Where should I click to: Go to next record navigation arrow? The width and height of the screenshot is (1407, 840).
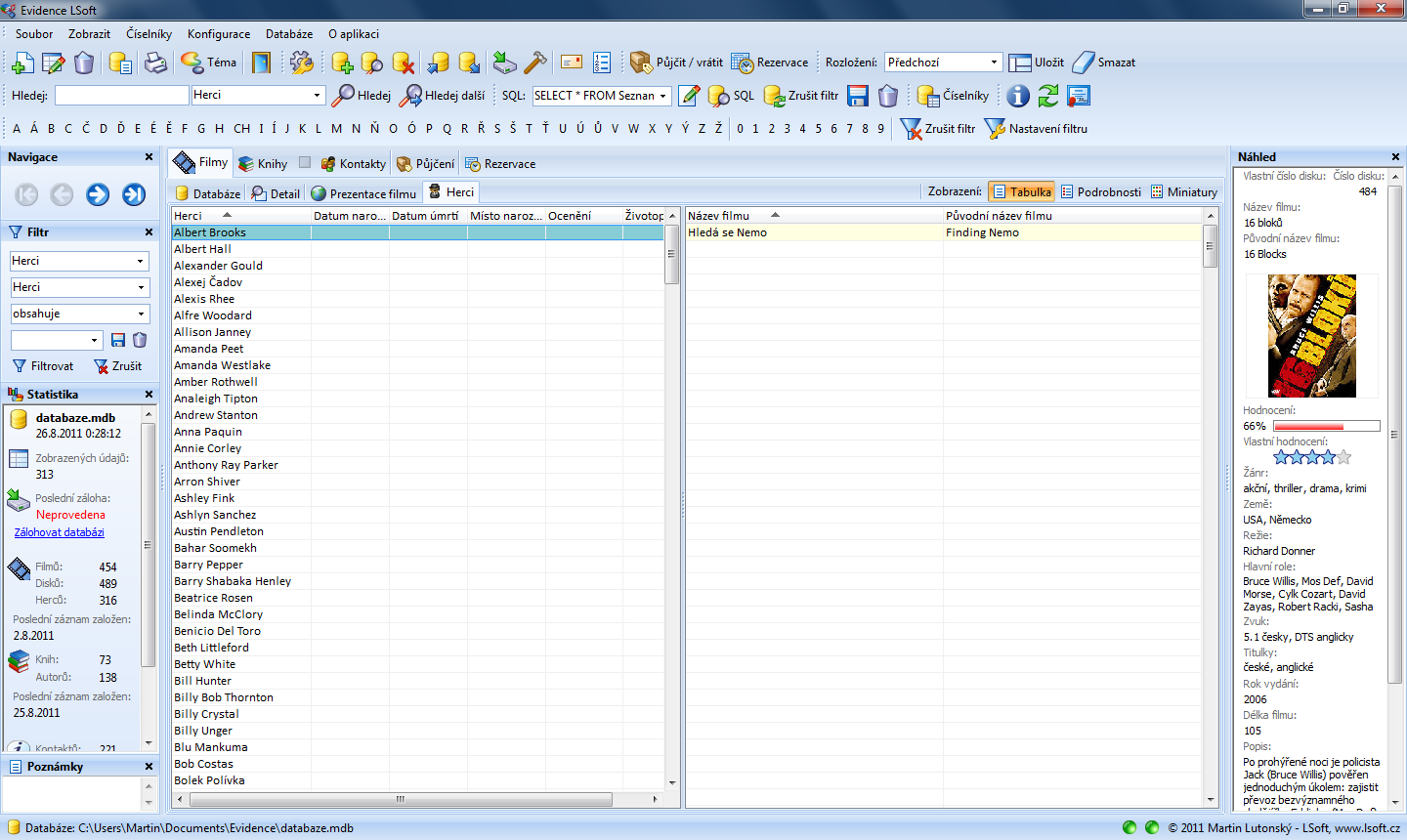[x=98, y=194]
